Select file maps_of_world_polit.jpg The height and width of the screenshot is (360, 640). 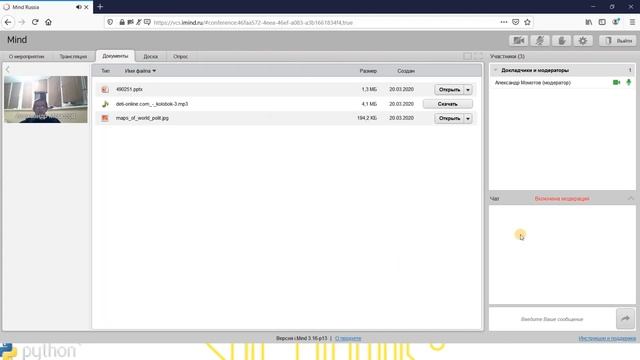coord(142,118)
